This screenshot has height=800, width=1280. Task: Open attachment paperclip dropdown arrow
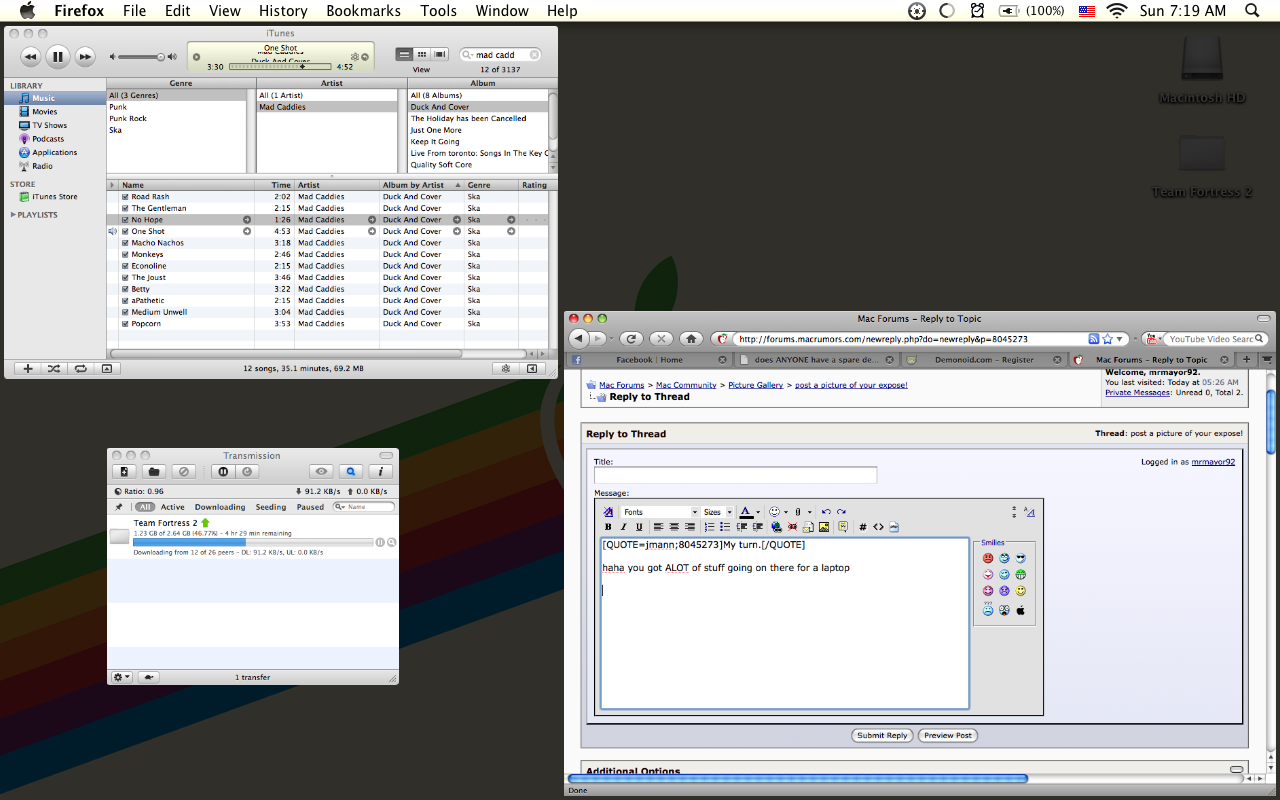pos(810,512)
